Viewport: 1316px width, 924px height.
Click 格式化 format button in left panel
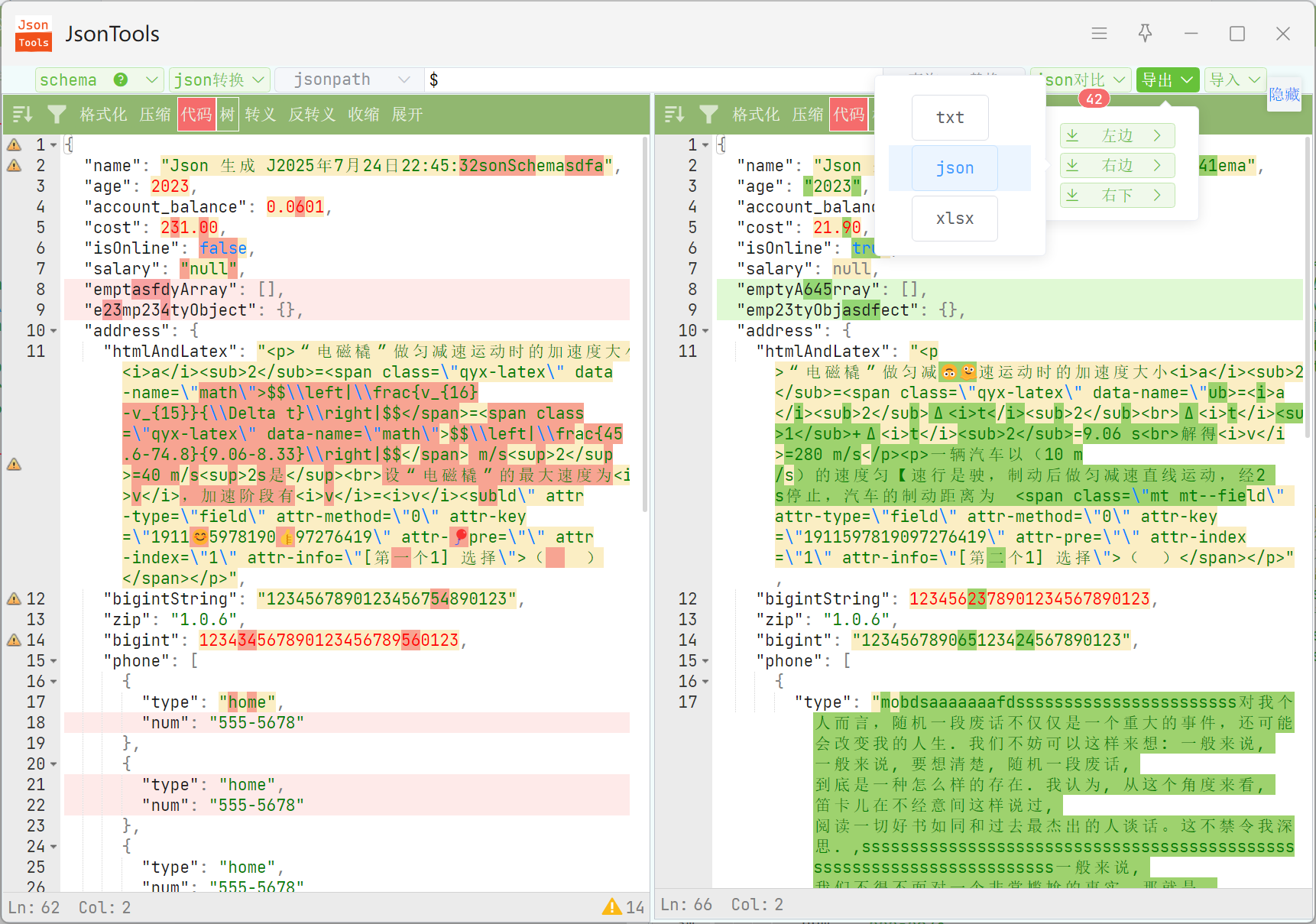tap(103, 115)
